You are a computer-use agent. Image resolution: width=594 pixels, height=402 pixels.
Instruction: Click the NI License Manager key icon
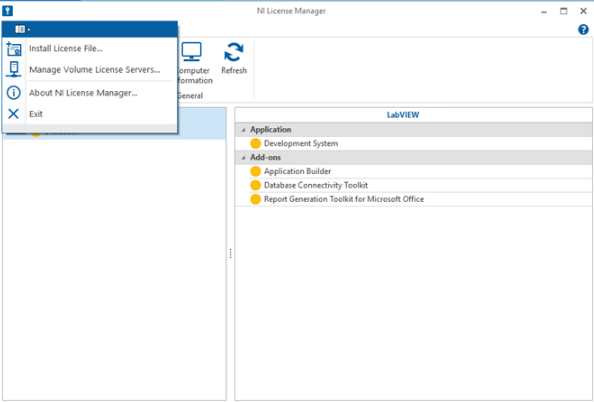8,11
